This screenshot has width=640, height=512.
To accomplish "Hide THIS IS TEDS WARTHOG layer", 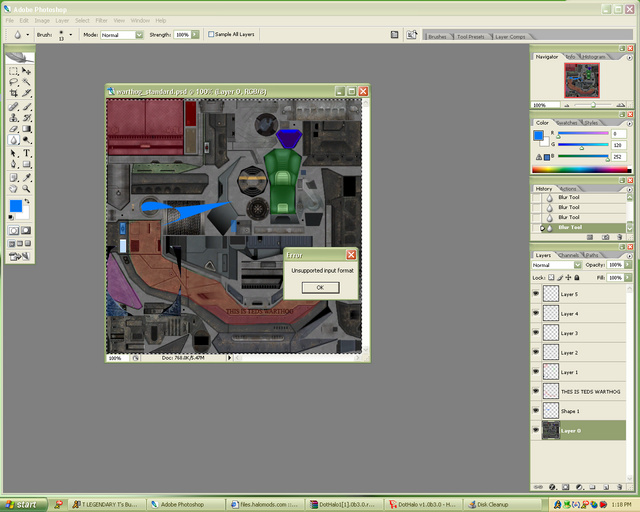I will (x=536, y=391).
